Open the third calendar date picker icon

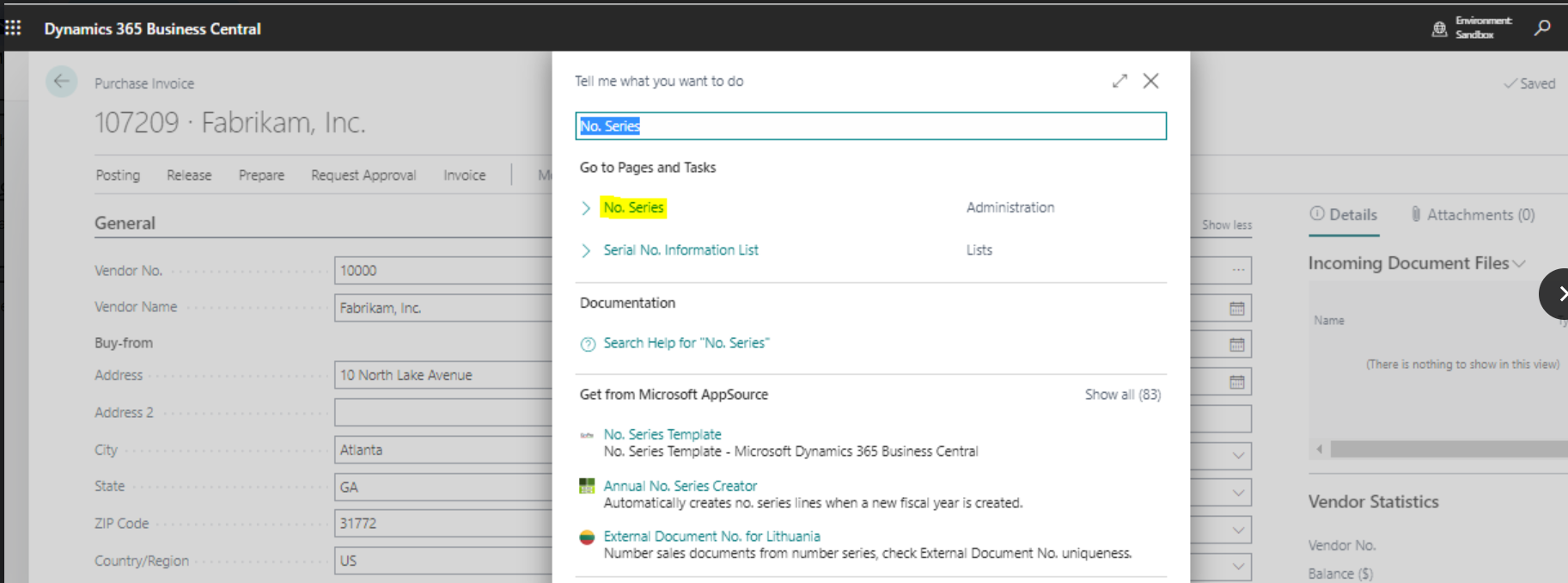click(1237, 382)
